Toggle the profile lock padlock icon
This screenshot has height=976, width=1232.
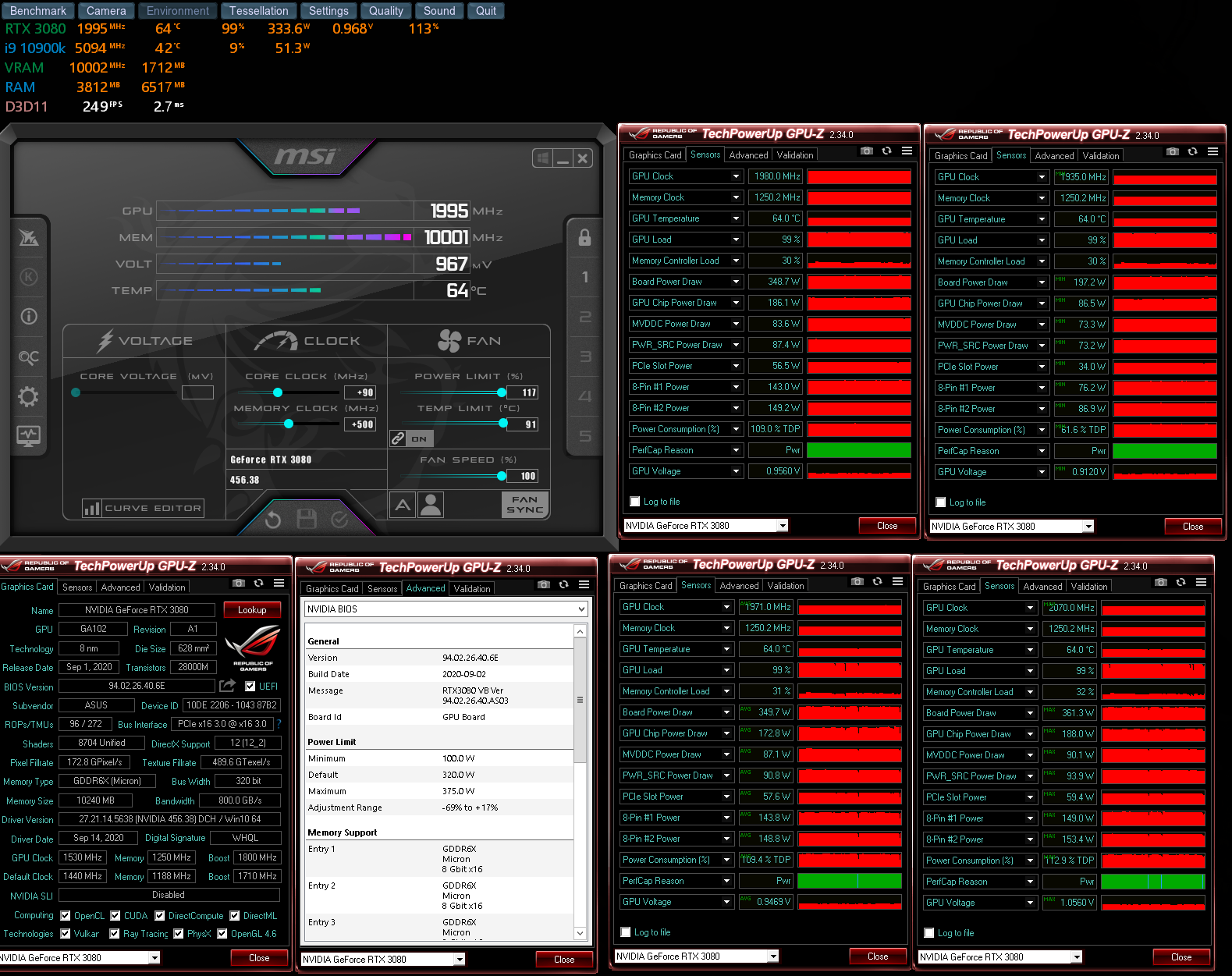coord(584,237)
